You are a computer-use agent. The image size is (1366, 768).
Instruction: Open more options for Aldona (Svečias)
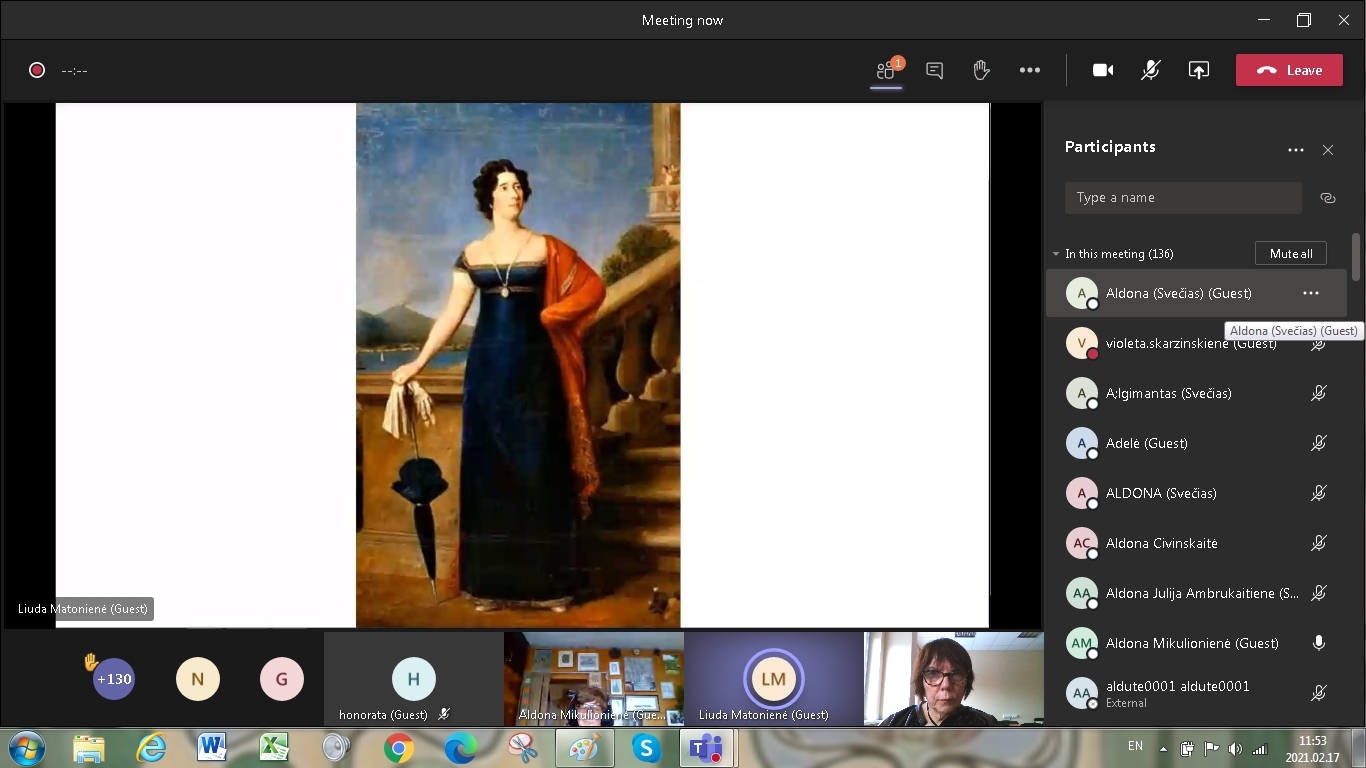pos(1310,293)
